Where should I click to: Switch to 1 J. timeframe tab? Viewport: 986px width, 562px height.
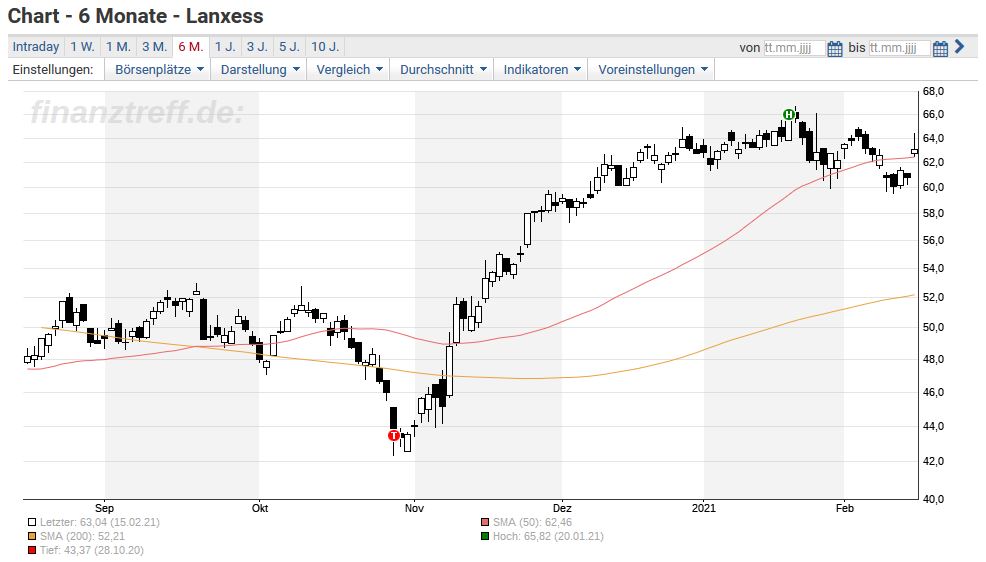point(225,47)
